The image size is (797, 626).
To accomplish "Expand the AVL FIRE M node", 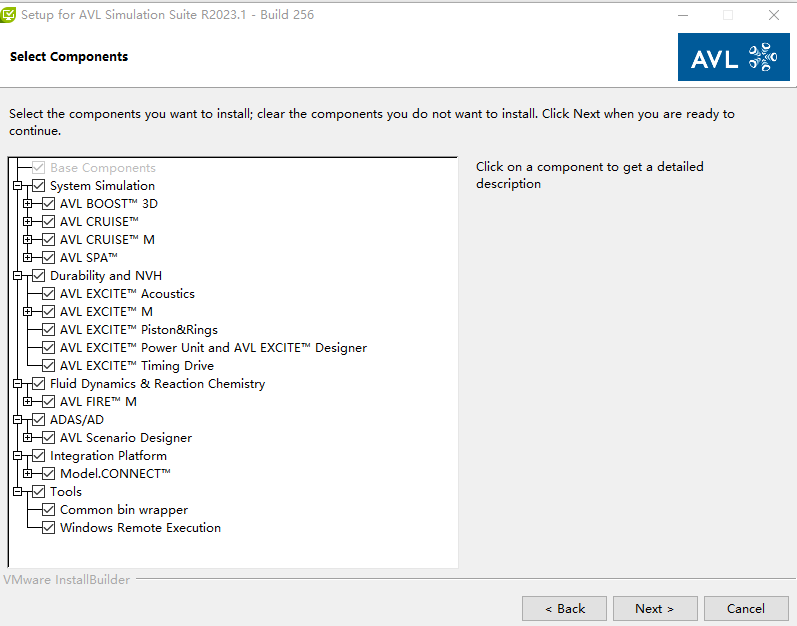I will (27, 402).
